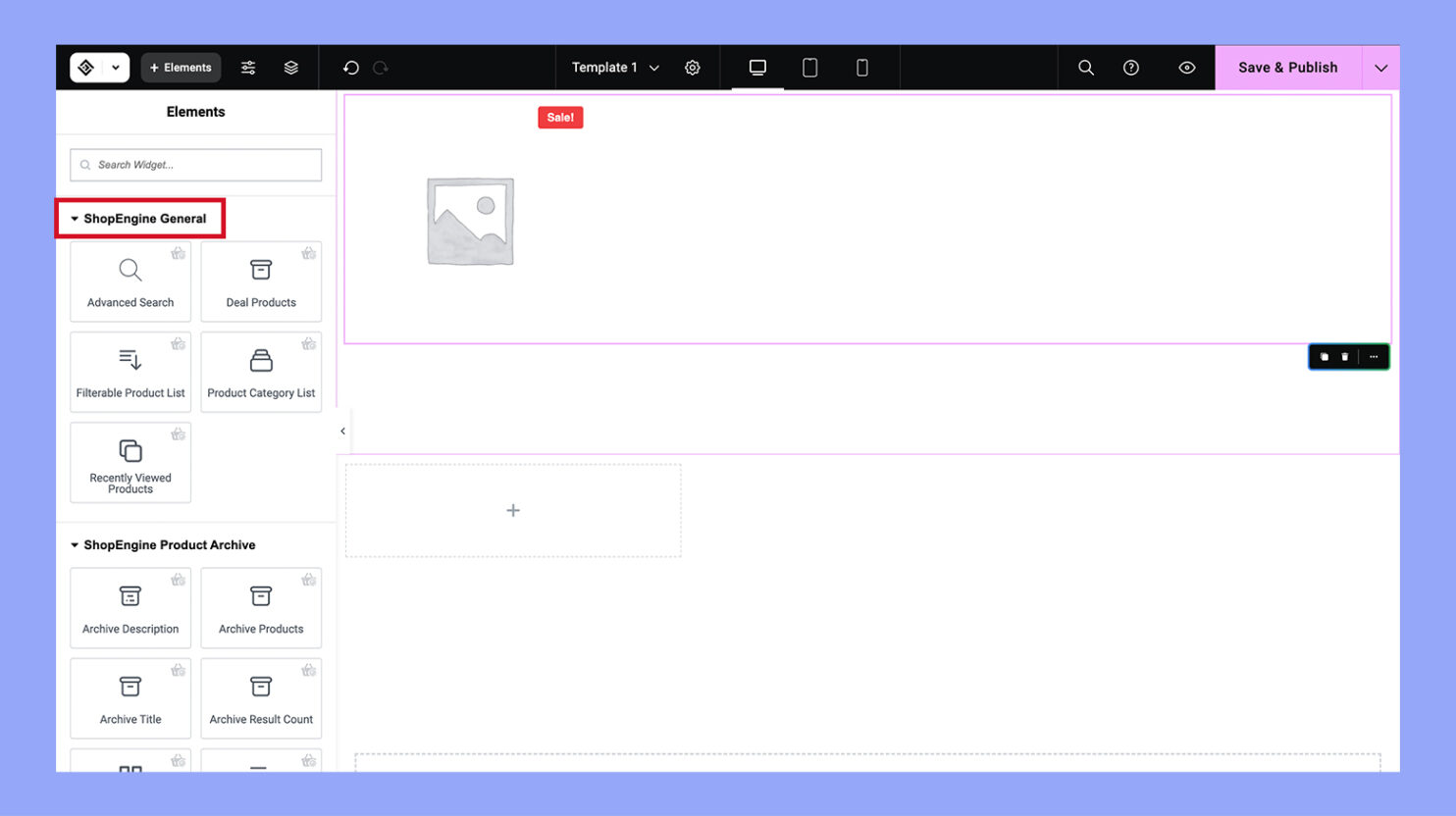Switch to tablet device view
The width and height of the screenshot is (1456, 816).
coord(809,68)
